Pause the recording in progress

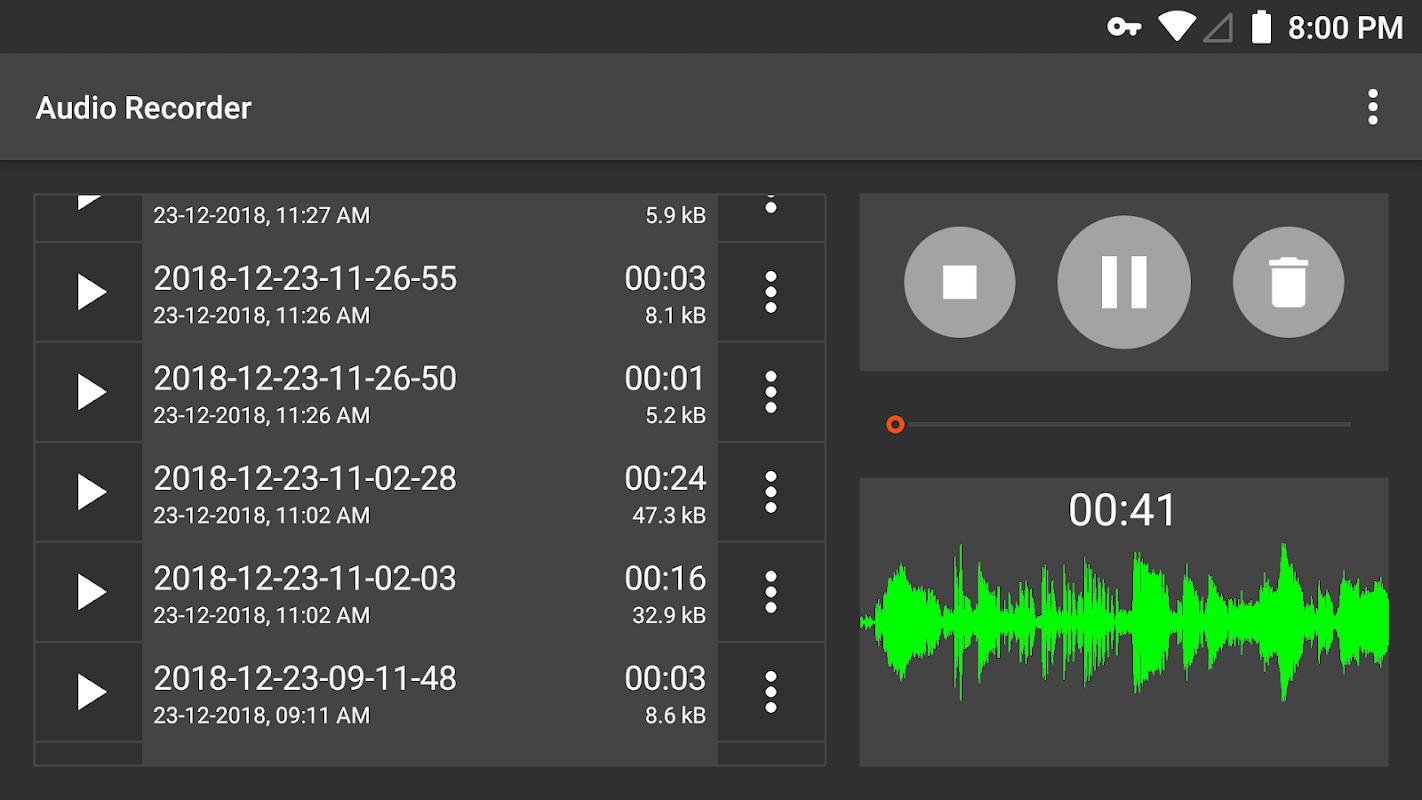[1124, 282]
